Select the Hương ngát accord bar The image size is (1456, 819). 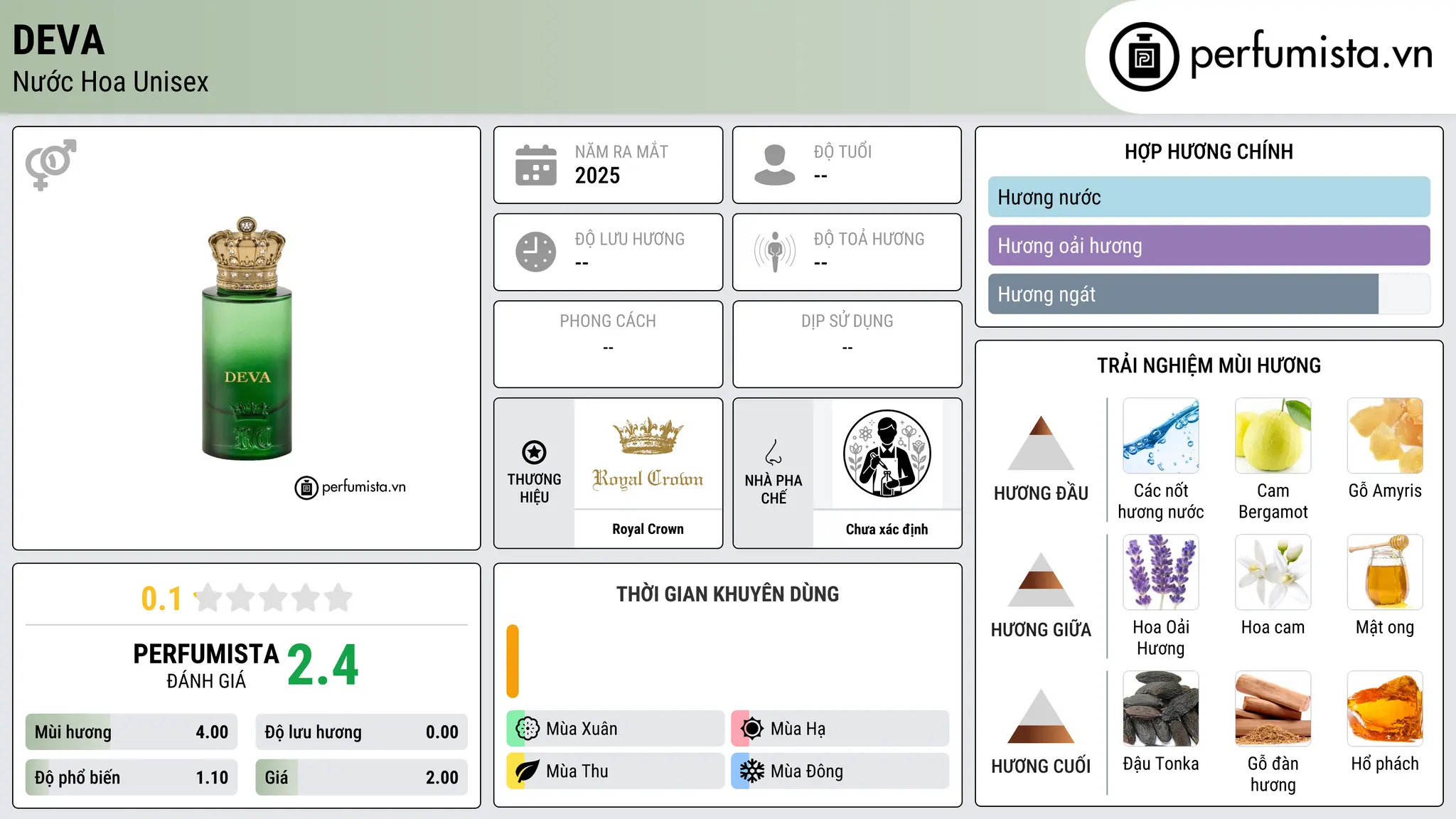click(x=1209, y=294)
